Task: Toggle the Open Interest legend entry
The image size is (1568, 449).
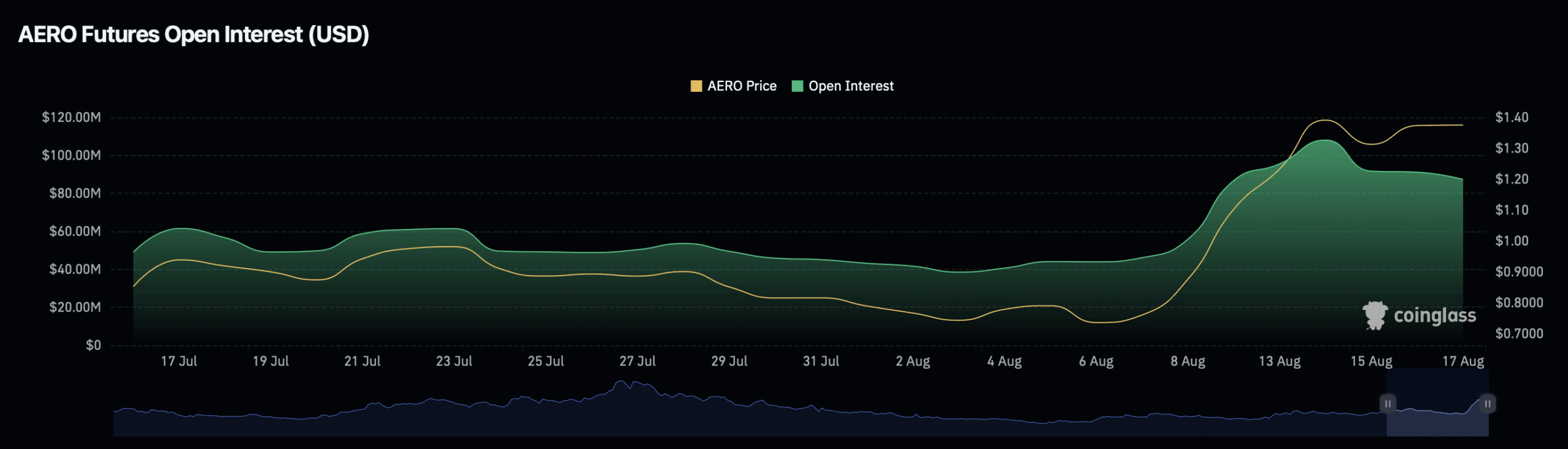Action: click(843, 86)
